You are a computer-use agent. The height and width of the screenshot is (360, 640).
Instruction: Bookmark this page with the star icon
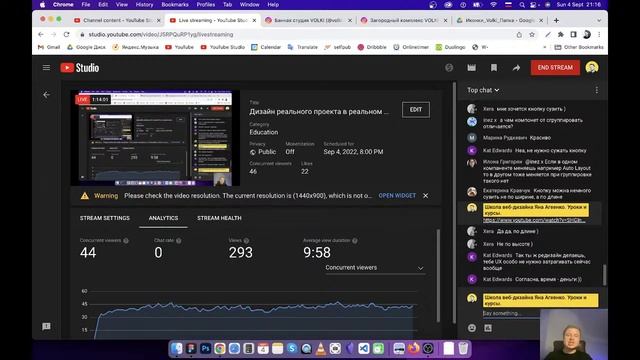532,35
